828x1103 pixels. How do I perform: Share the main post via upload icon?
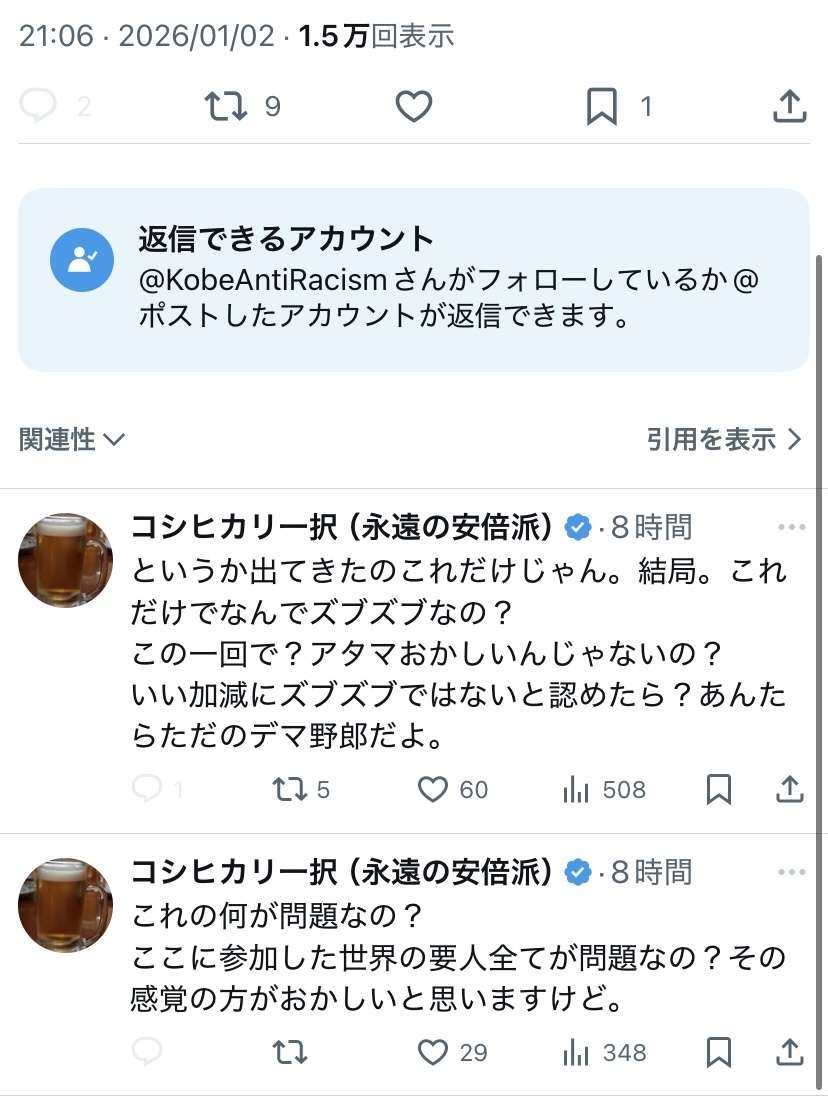pos(789,106)
